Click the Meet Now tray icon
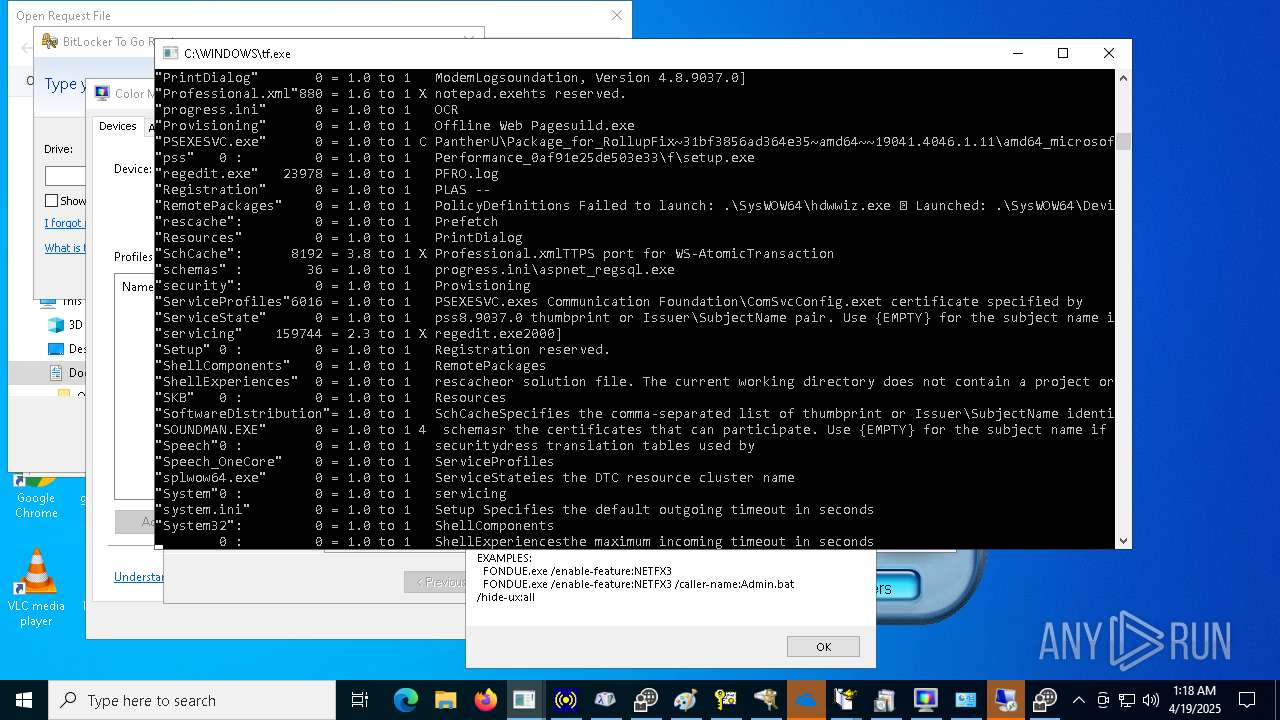Viewport: 1280px width, 720px height. (1103, 700)
